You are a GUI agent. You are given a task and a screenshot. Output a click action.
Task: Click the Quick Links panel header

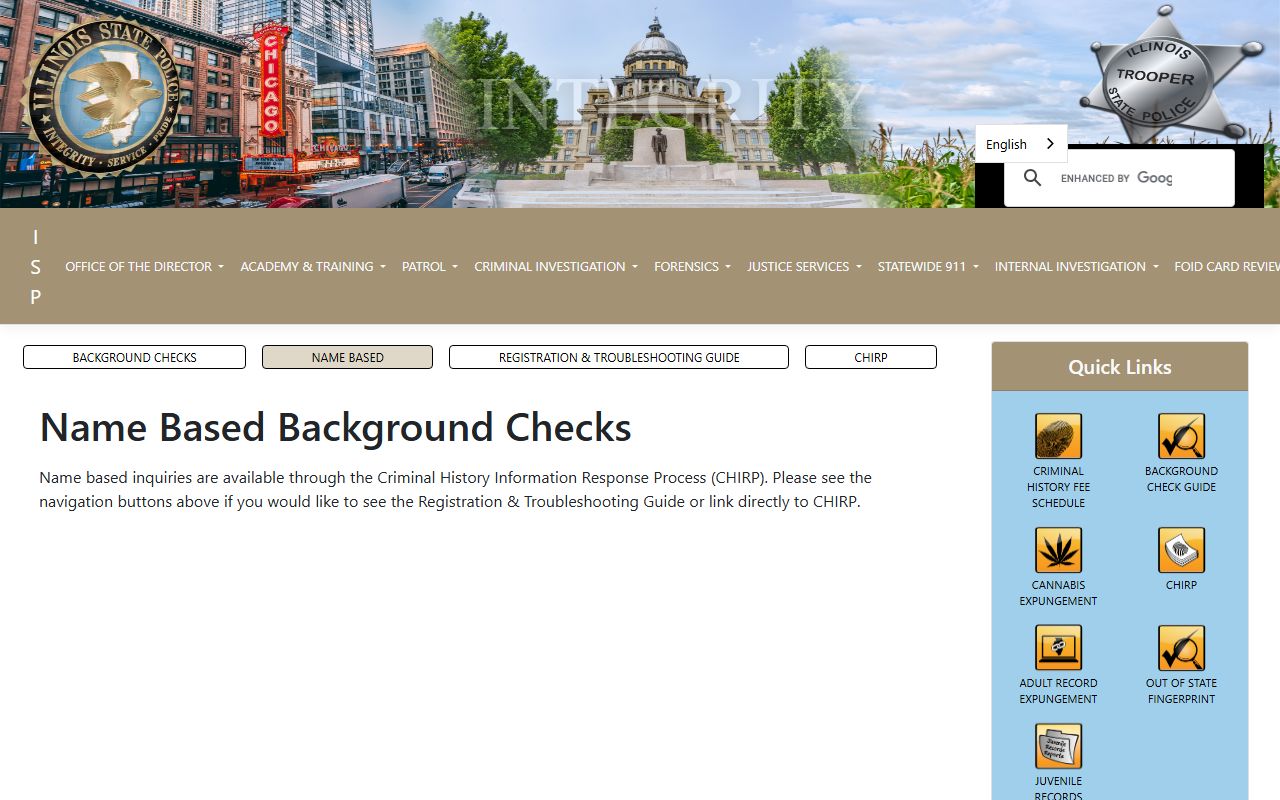(1120, 367)
